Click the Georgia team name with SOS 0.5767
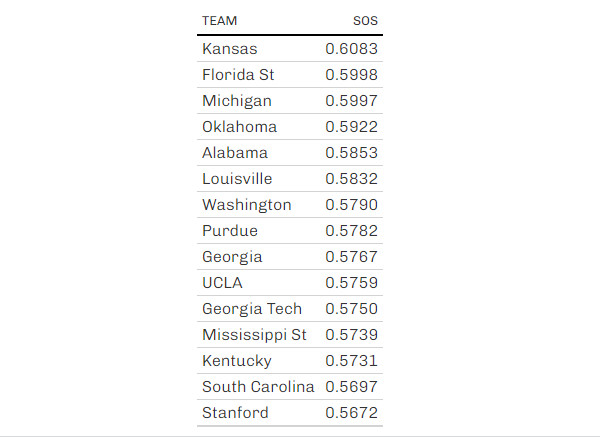The height and width of the screenshot is (437, 600). pos(232,257)
